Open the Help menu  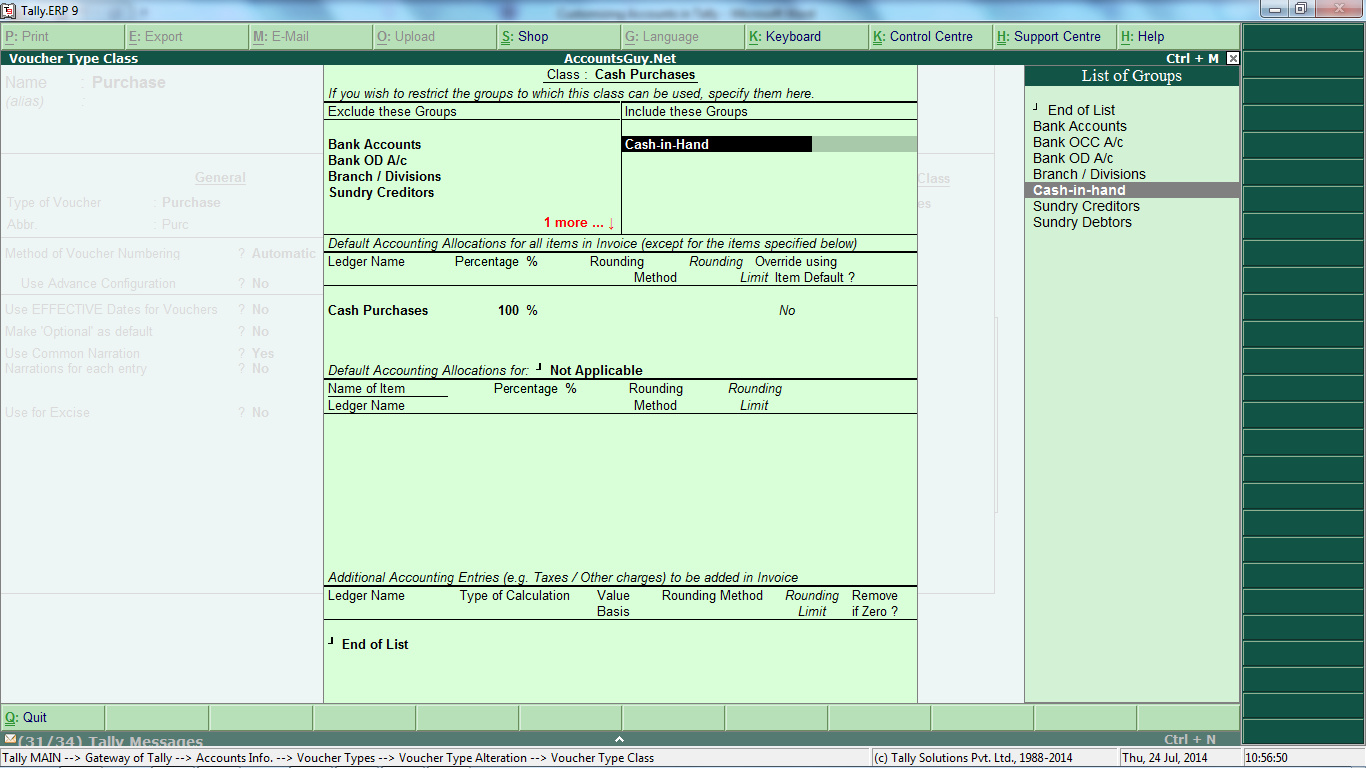coord(1178,37)
